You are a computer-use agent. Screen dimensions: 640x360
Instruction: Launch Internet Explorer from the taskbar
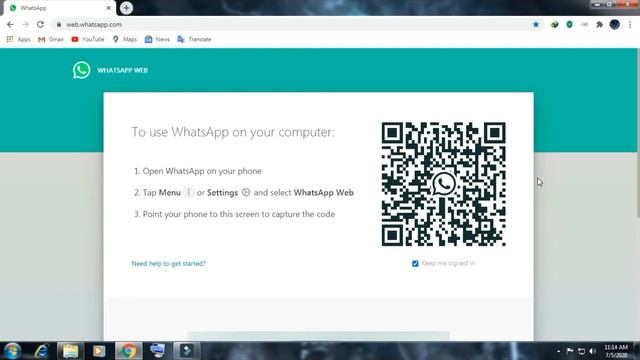tap(41, 351)
